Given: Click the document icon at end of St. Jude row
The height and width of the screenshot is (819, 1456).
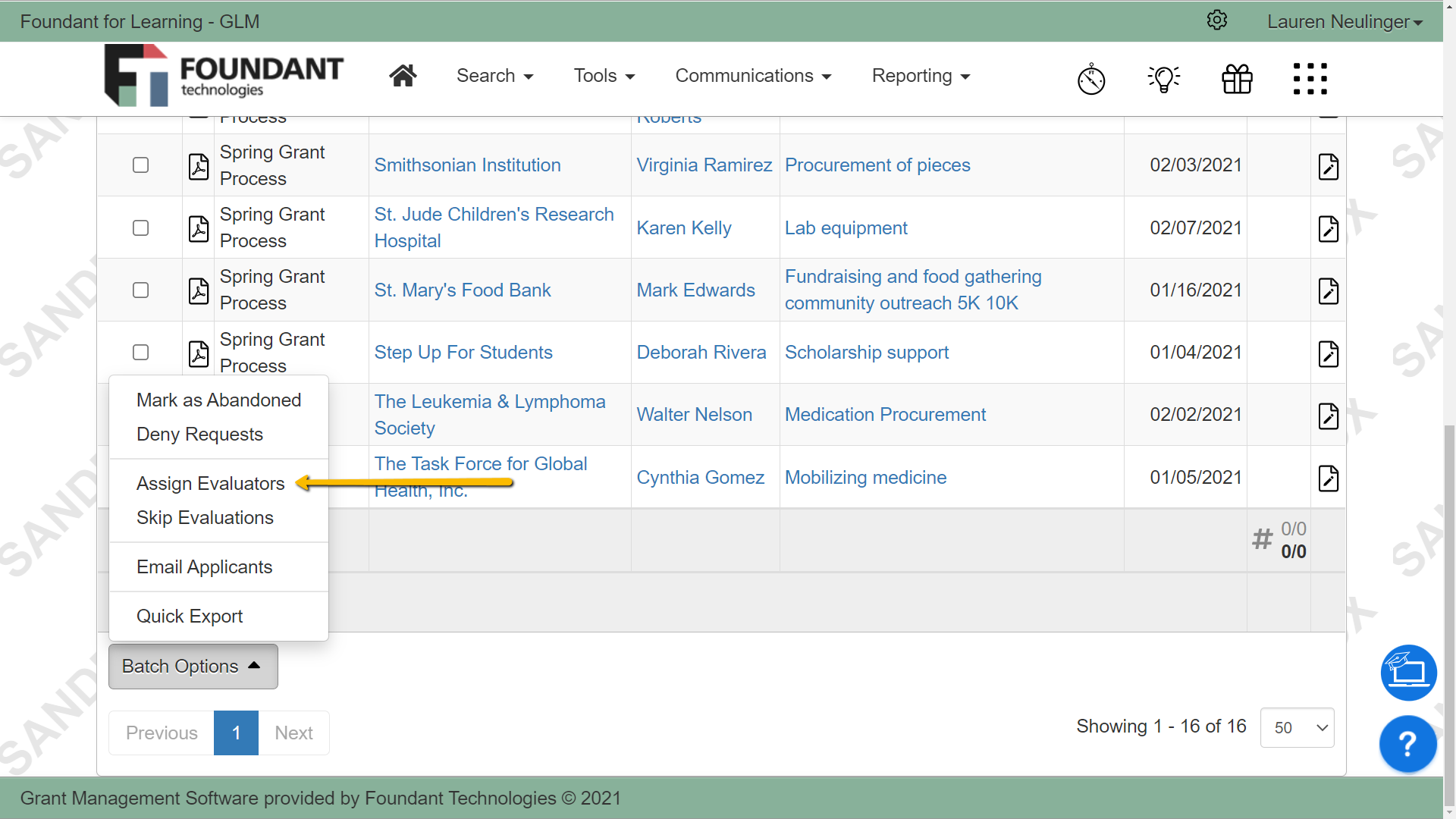Looking at the screenshot, I should [1329, 230].
